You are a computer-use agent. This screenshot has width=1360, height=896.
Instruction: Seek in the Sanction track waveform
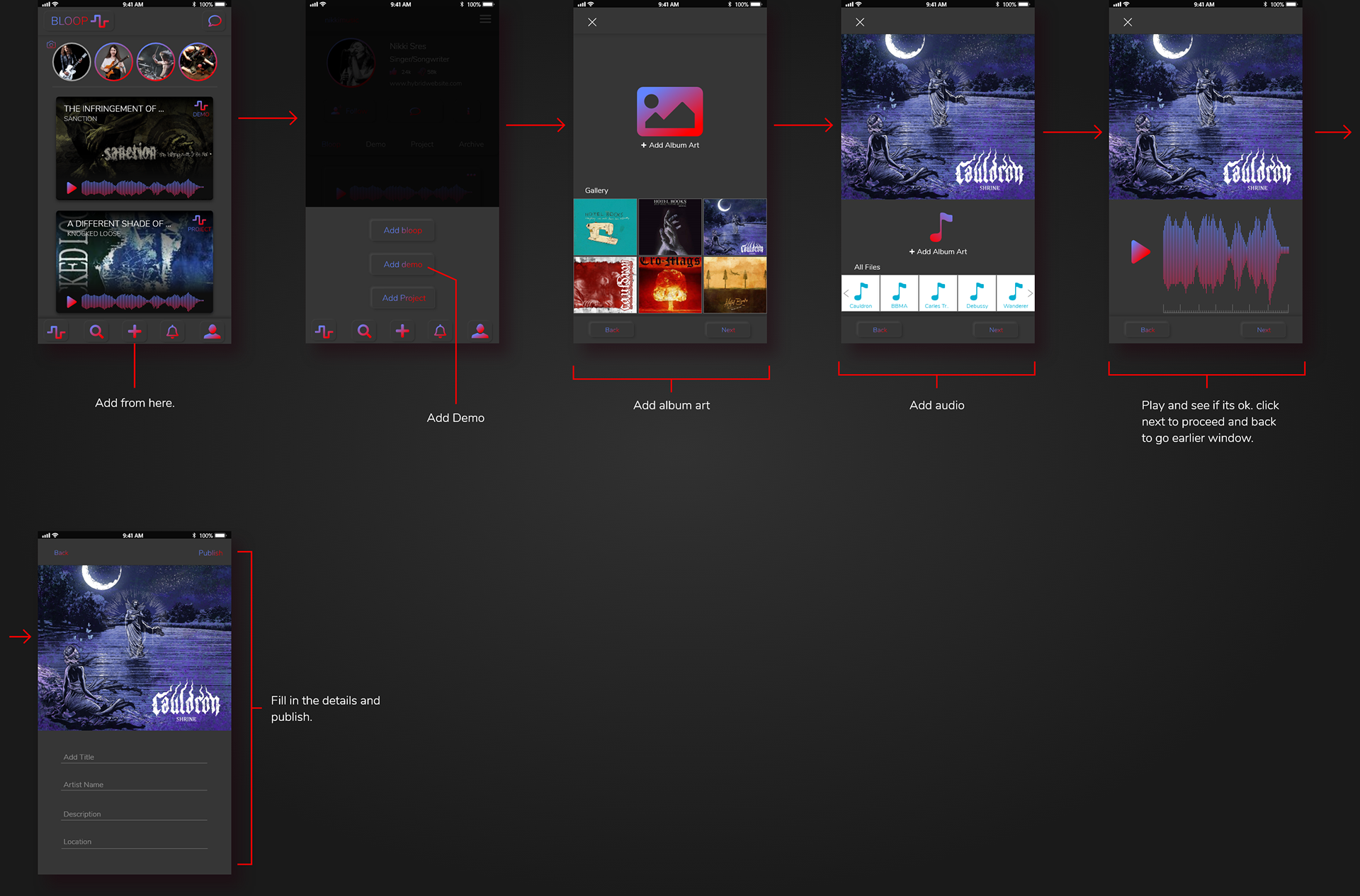coord(142,188)
